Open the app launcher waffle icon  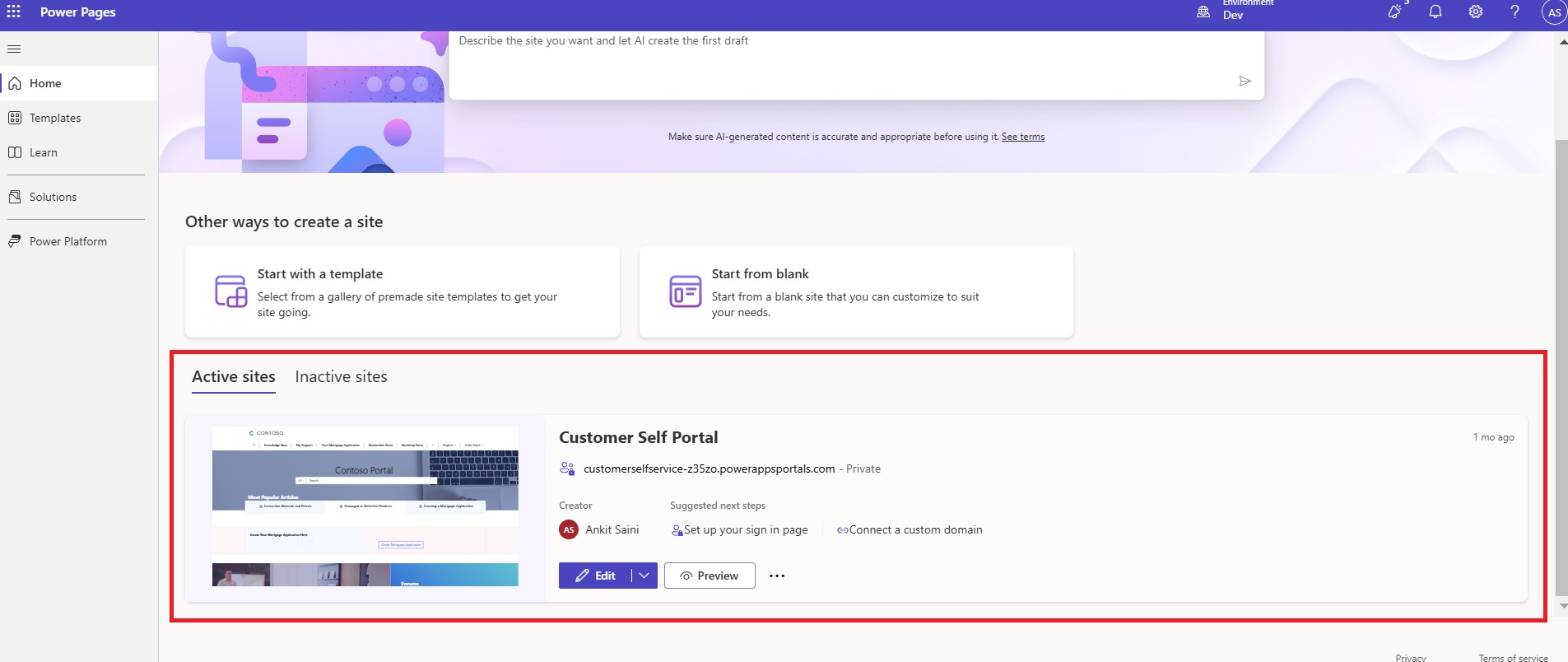14,12
